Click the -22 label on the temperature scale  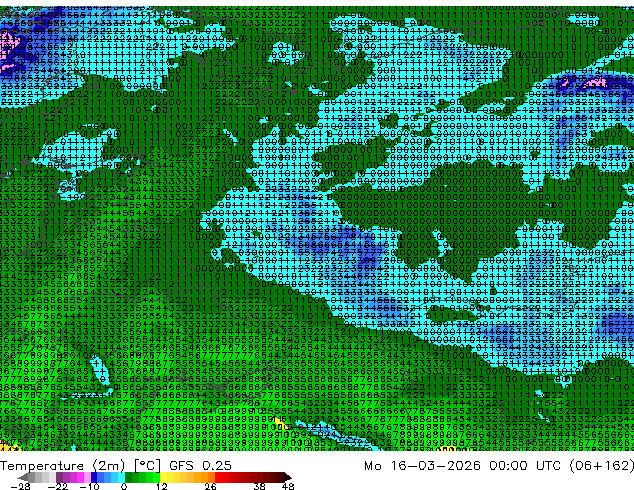58,486
